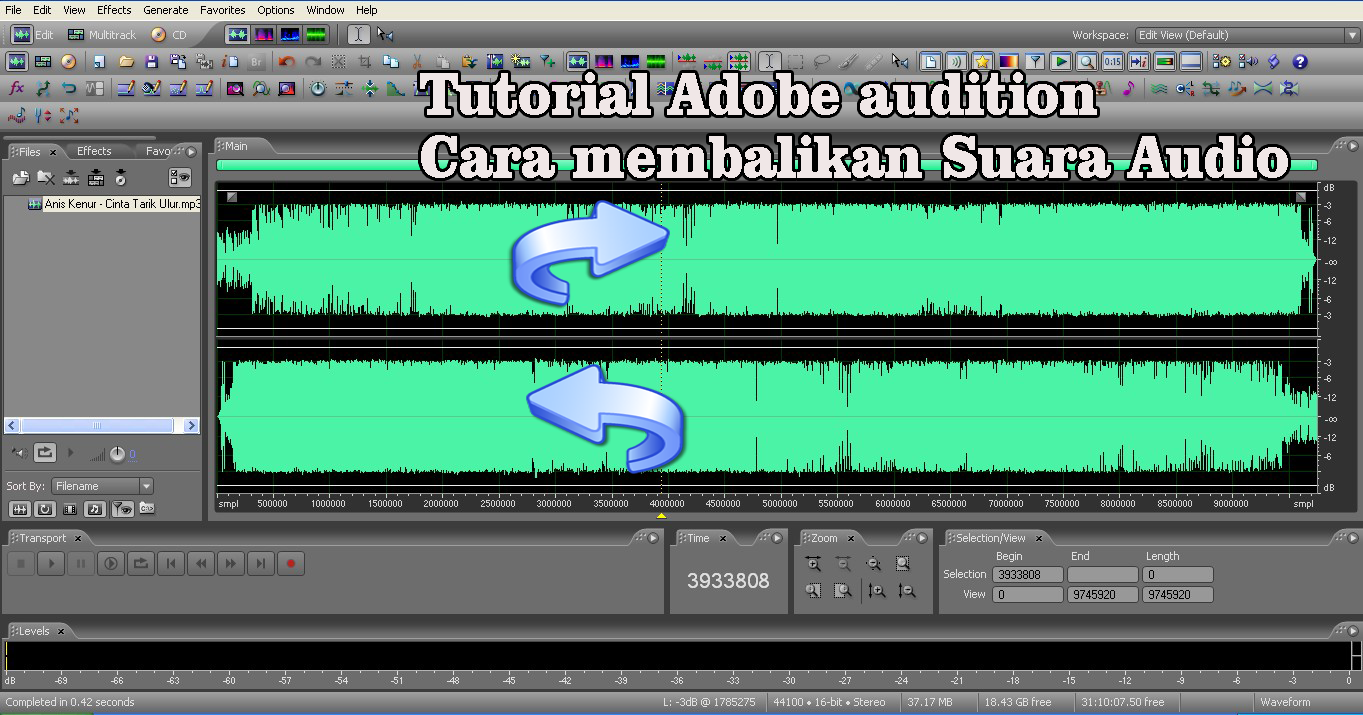Open the Effects menu
This screenshot has width=1363, height=715.
click(114, 10)
